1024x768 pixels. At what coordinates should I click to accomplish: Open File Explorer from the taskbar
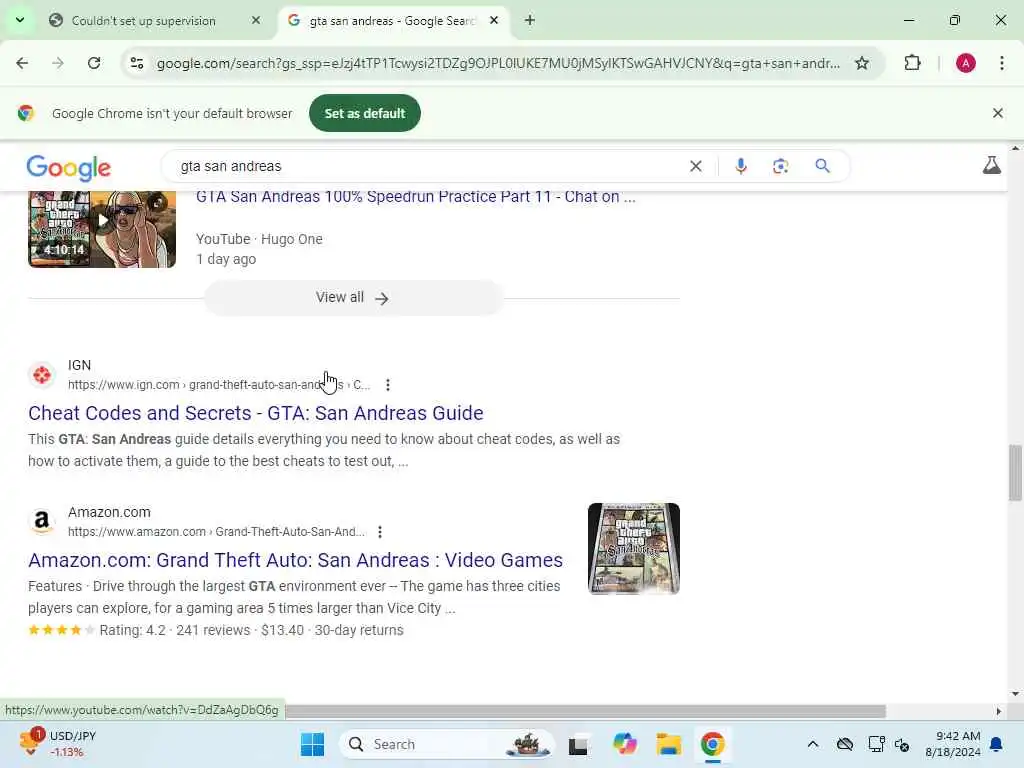[x=669, y=744]
